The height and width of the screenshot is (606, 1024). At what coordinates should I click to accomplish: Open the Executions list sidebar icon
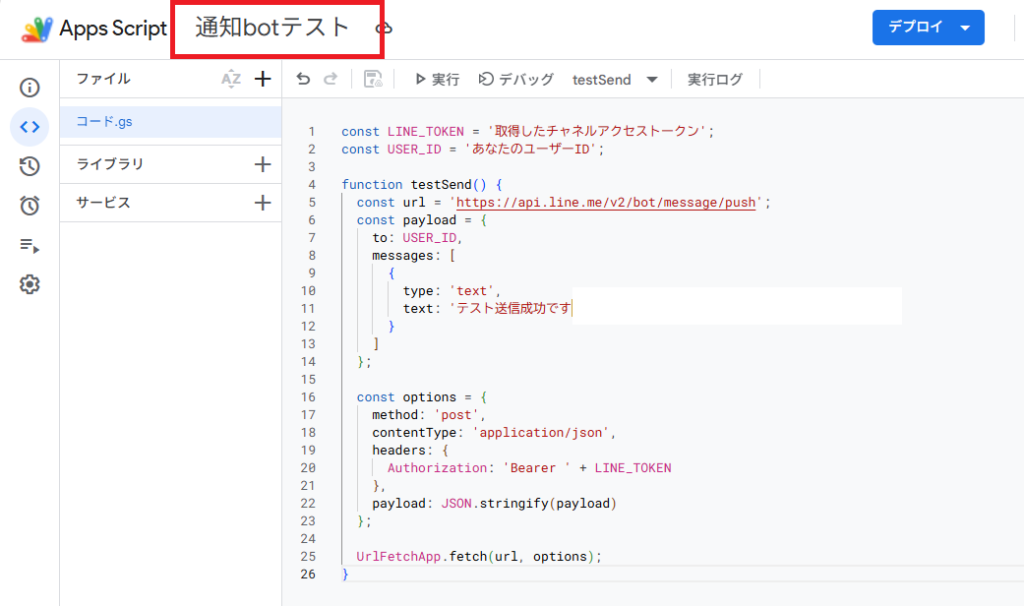pos(29,246)
